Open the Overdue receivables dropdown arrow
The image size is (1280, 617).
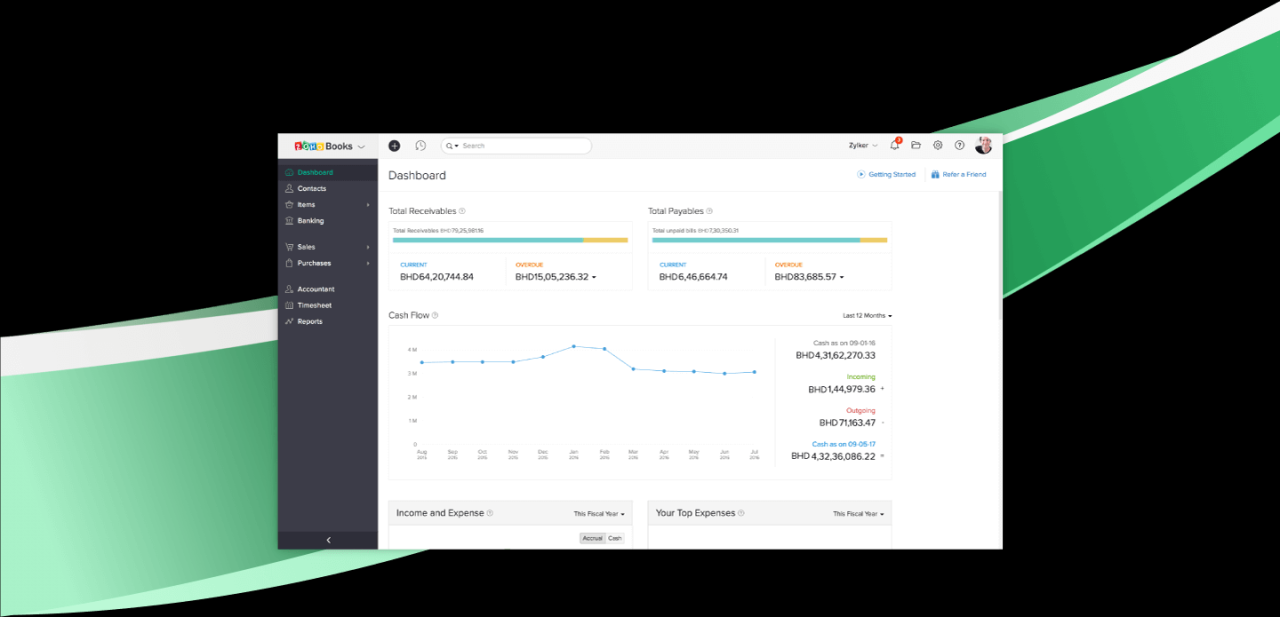click(595, 276)
